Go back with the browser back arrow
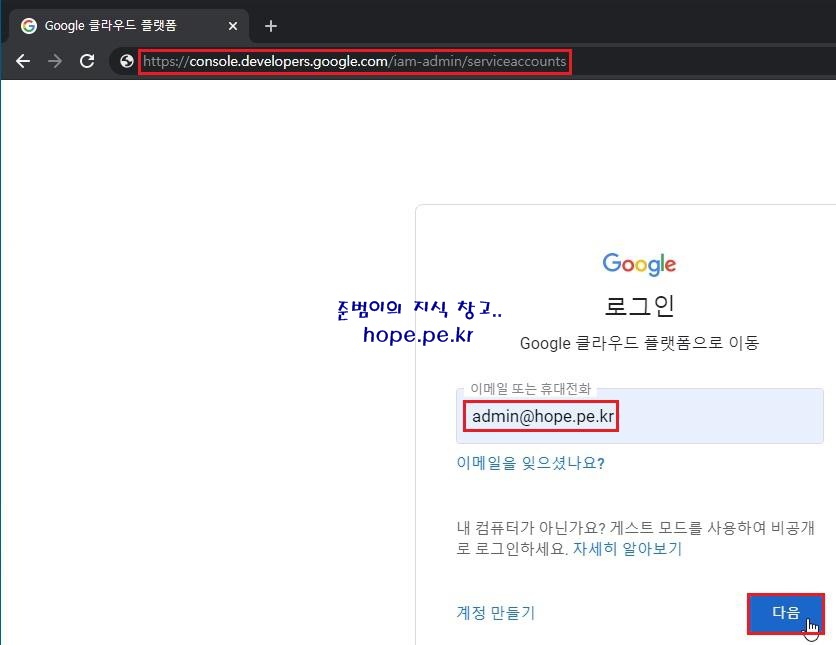The height and width of the screenshot is (645, 836). 23,61
